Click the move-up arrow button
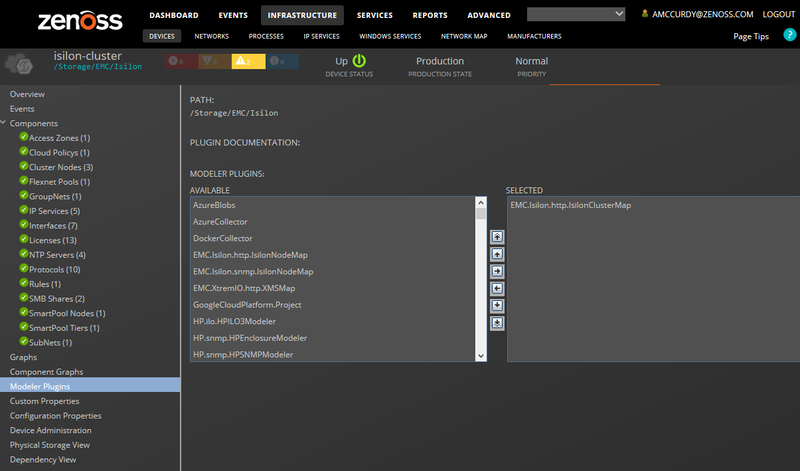Viewport: 800px width, 471px height. (497, 254)
